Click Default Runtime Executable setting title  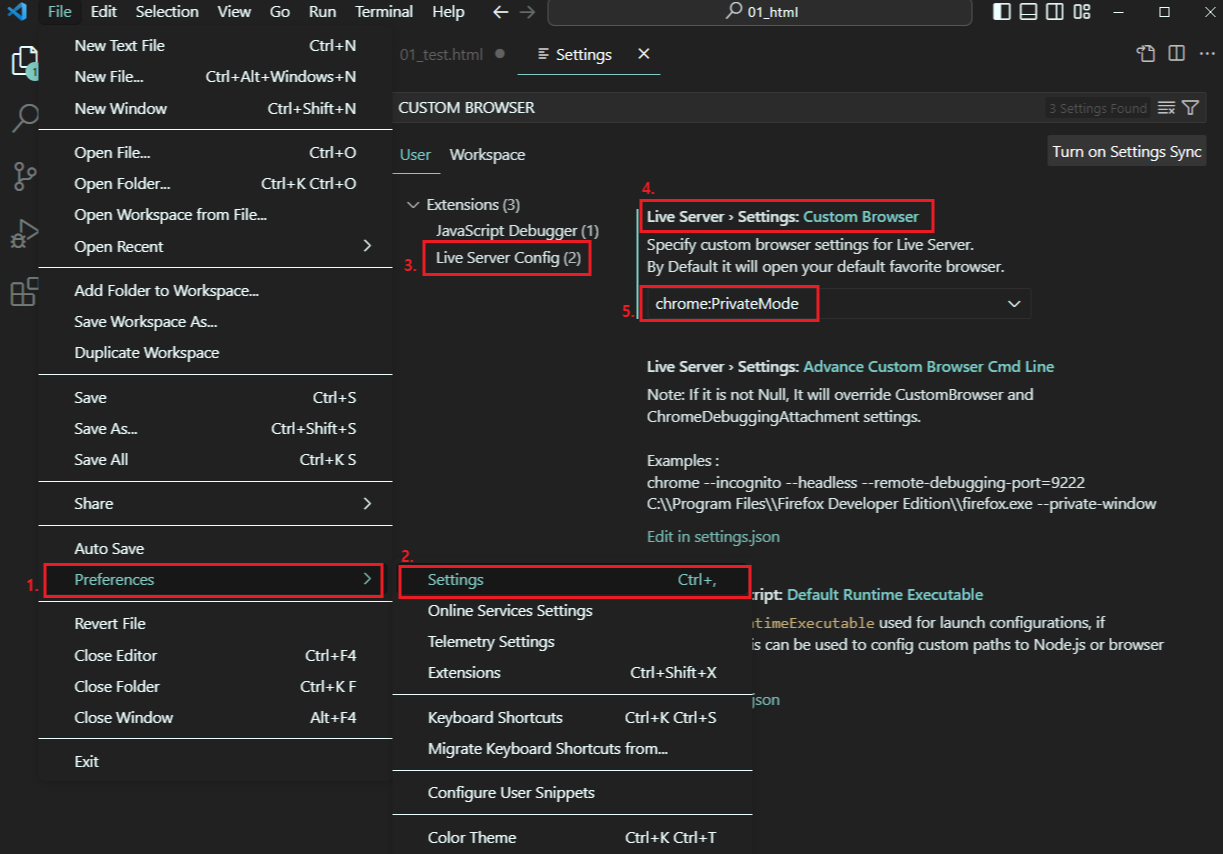point(885,595)
